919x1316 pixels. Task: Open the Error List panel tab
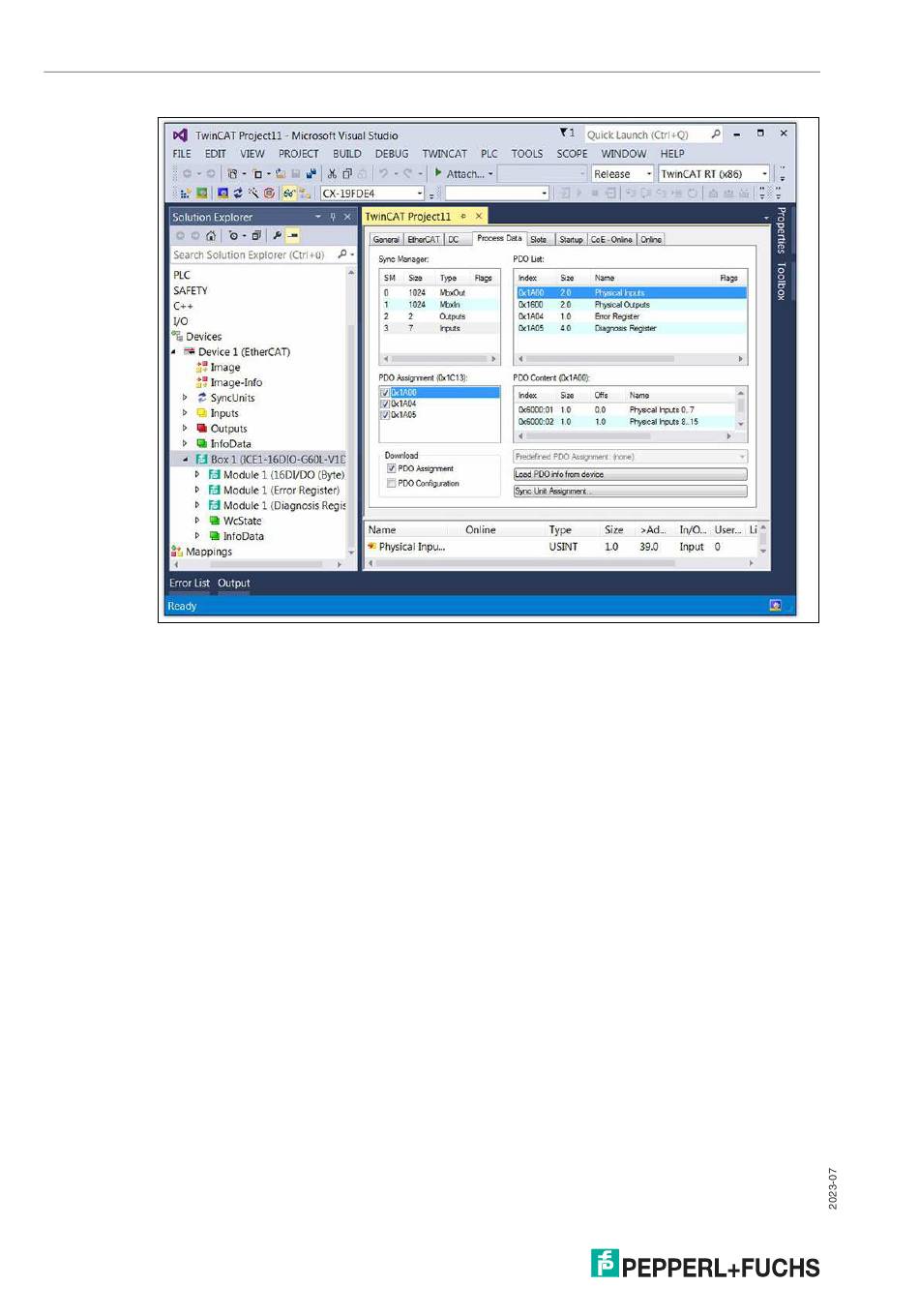(190, 583)
